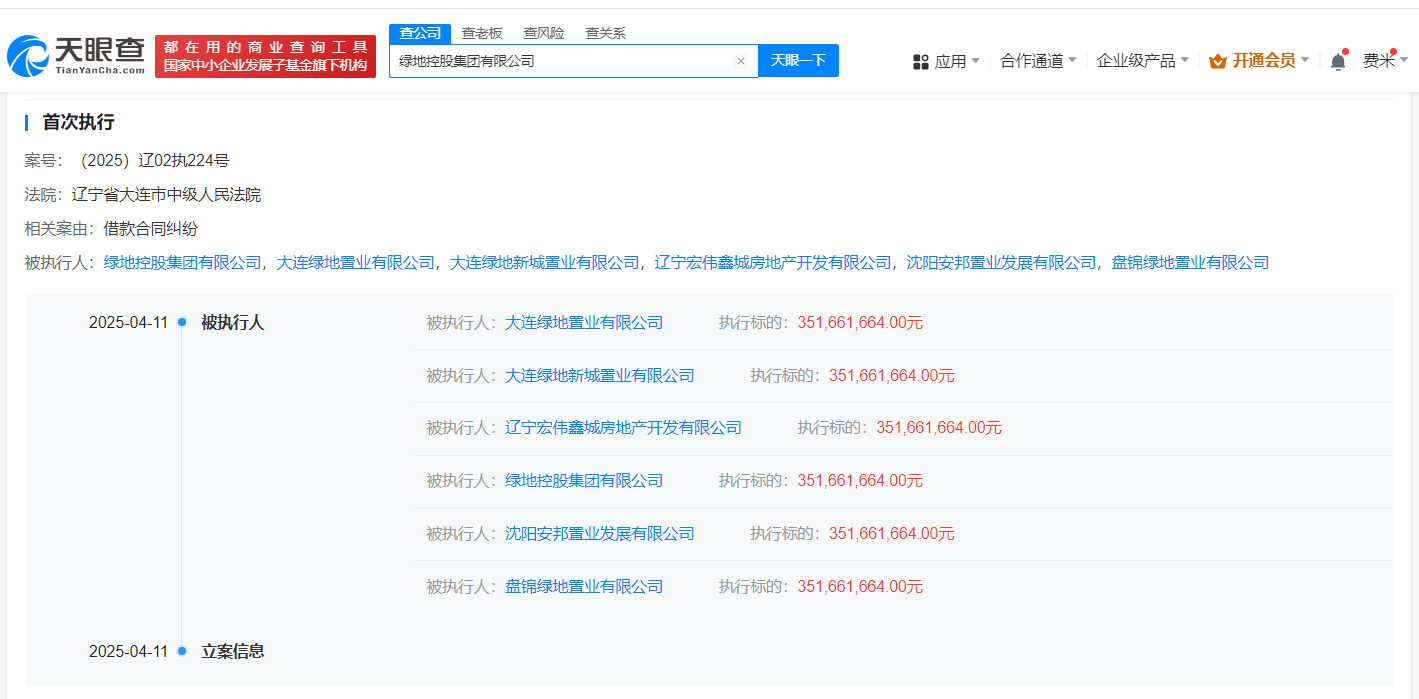This screenshot has height=699, width=1419.
Task: Expand the 企业级产品 dropdown
Action: tap(1142, 61)
